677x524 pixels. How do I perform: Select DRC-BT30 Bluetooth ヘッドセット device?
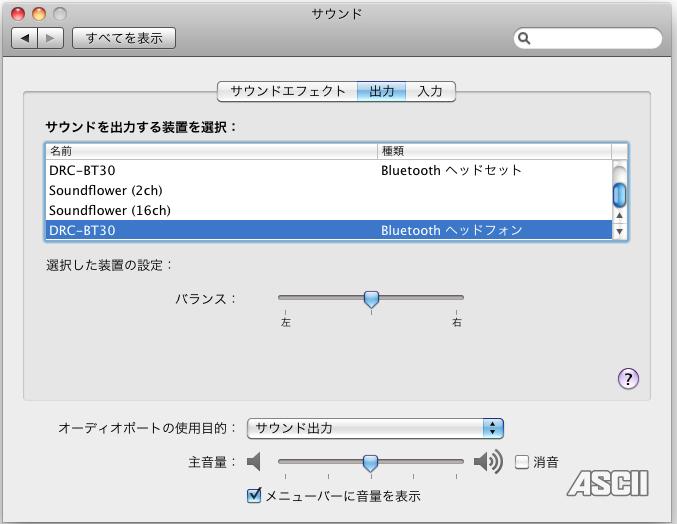(x=329, y=170)
